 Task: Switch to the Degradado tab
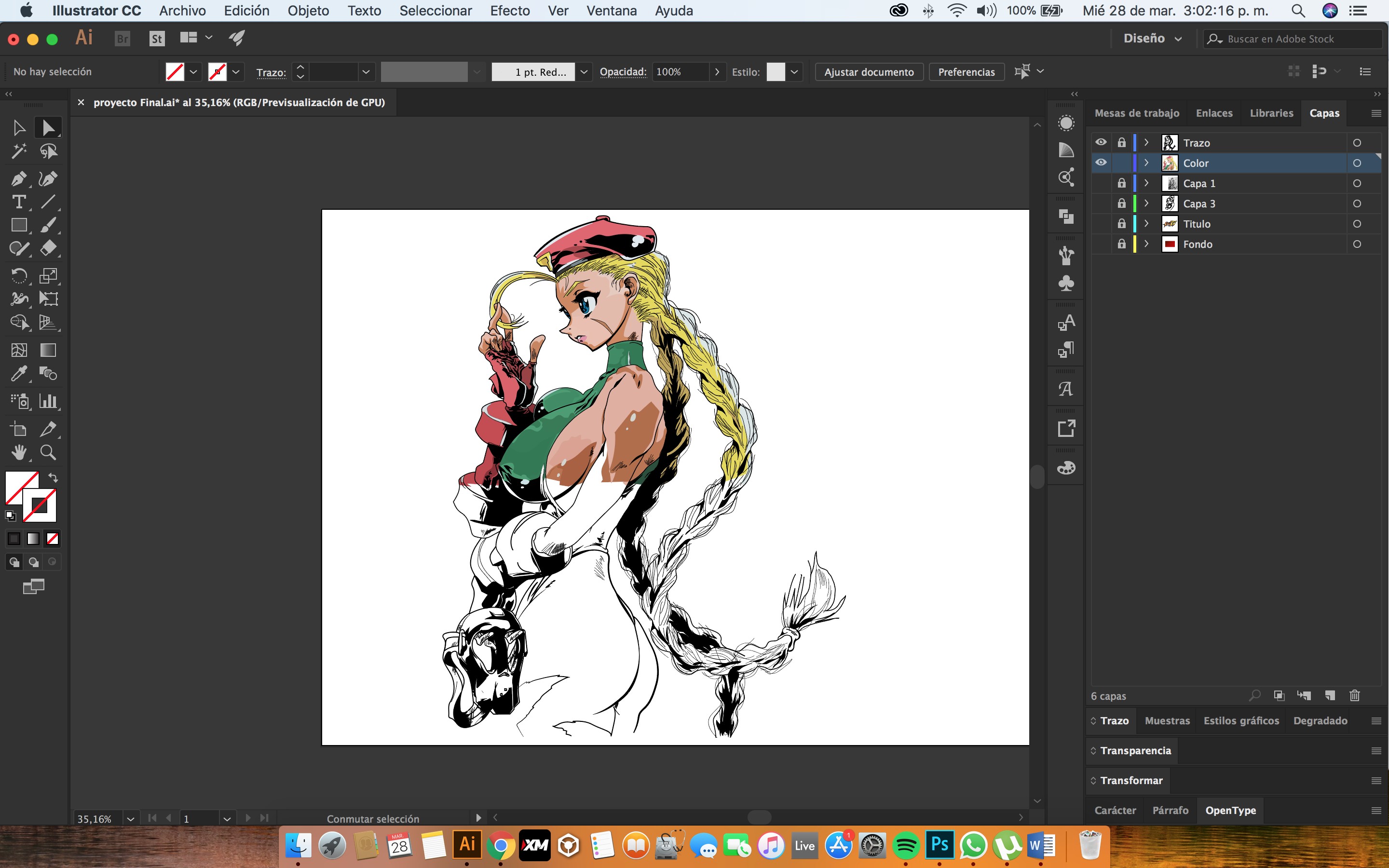point(1320,720)
